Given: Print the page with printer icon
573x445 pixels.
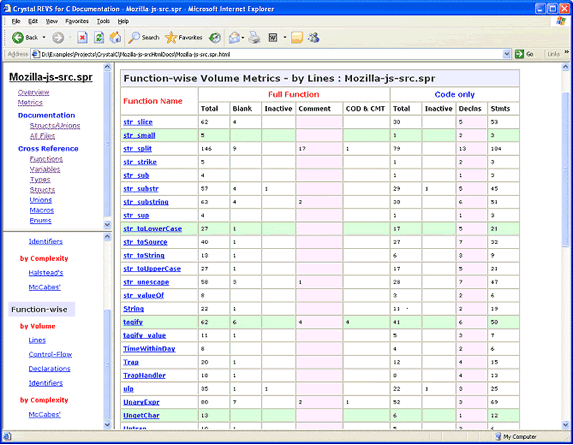Looking at the screenshot, I should point(254,37).
